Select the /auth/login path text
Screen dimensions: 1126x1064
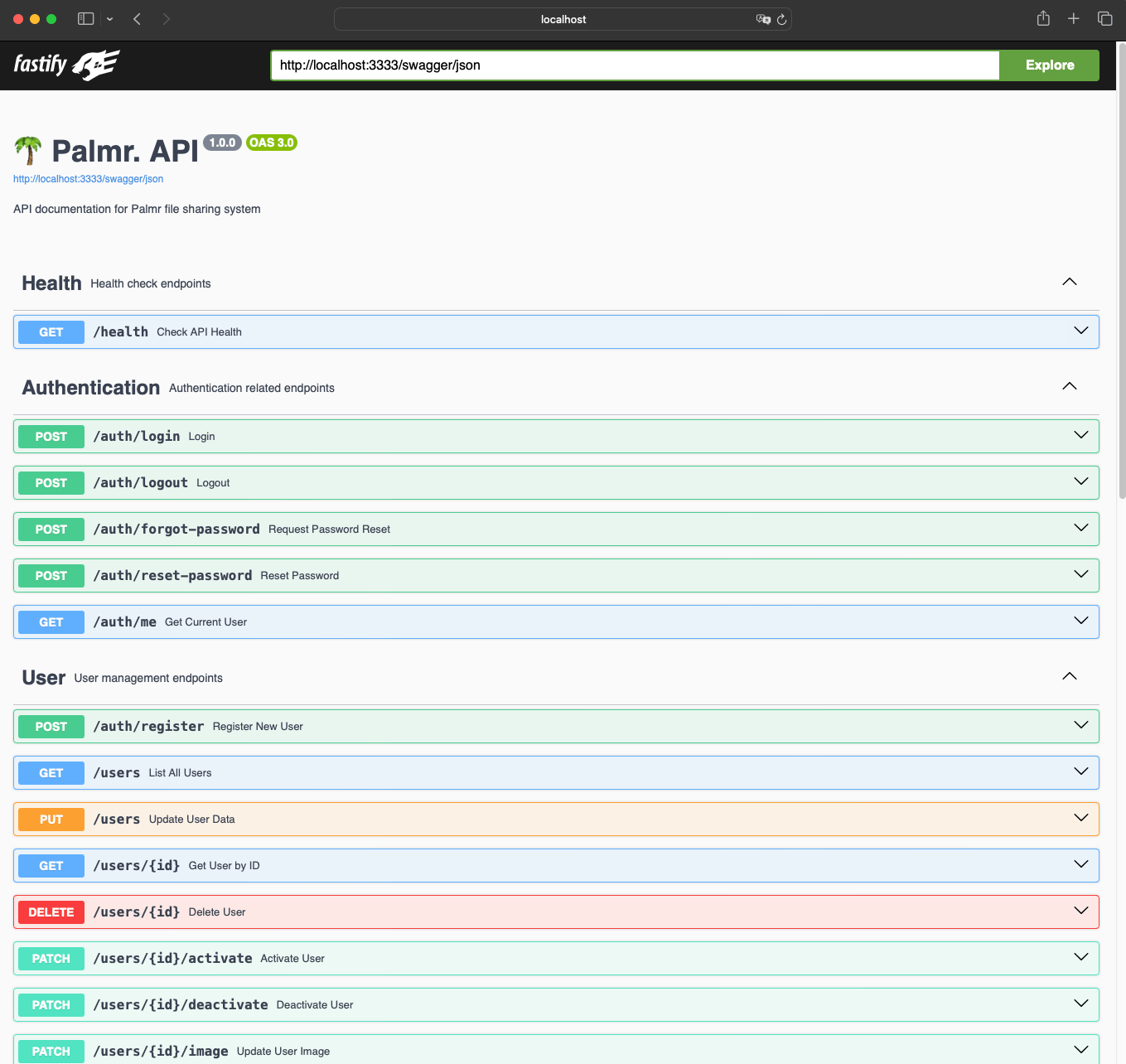[x=137, y=437]
